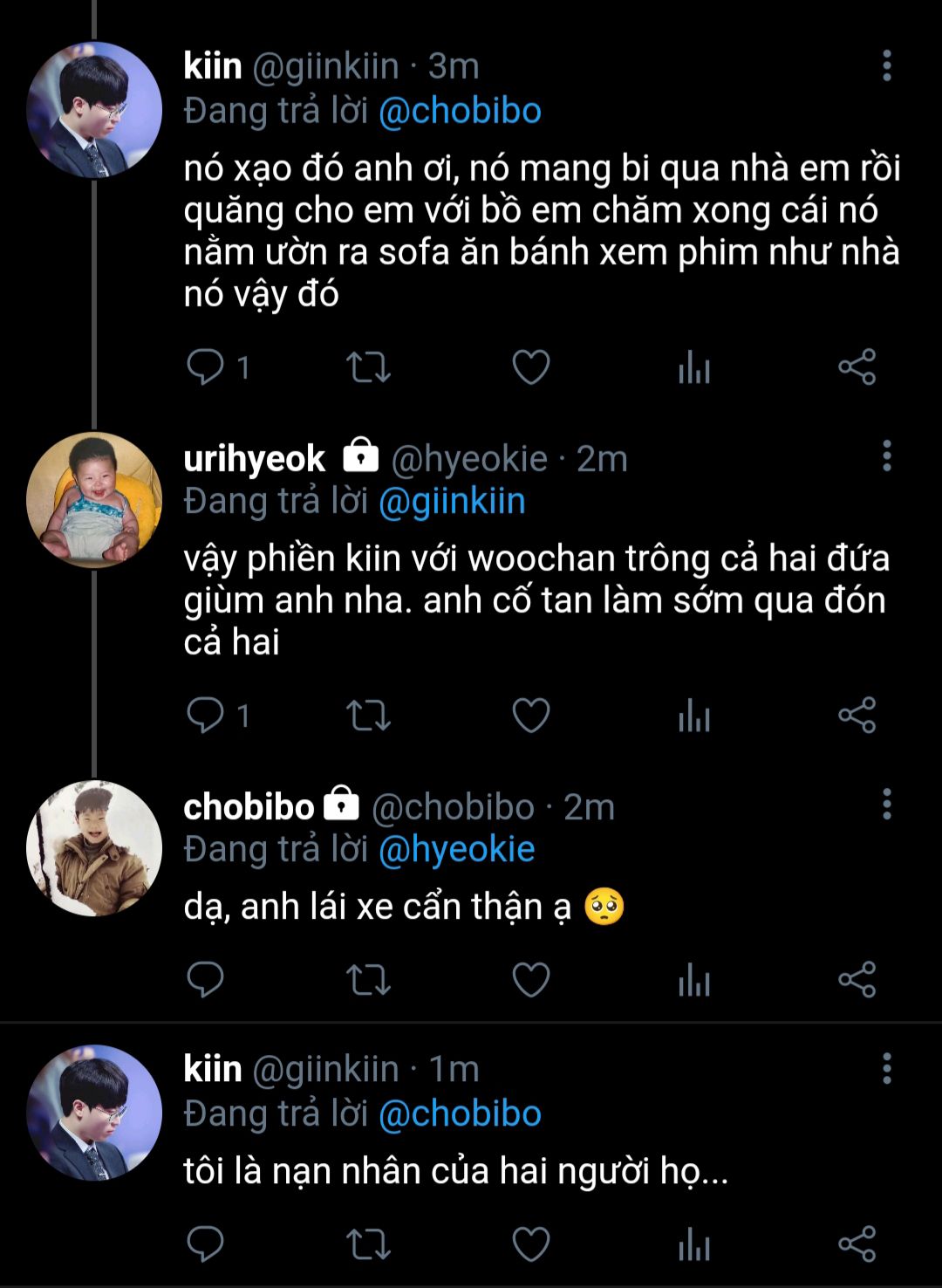Reply to chobibo's tweet
The width and height of the screenshot is (942, 1288).
point(207,980)
